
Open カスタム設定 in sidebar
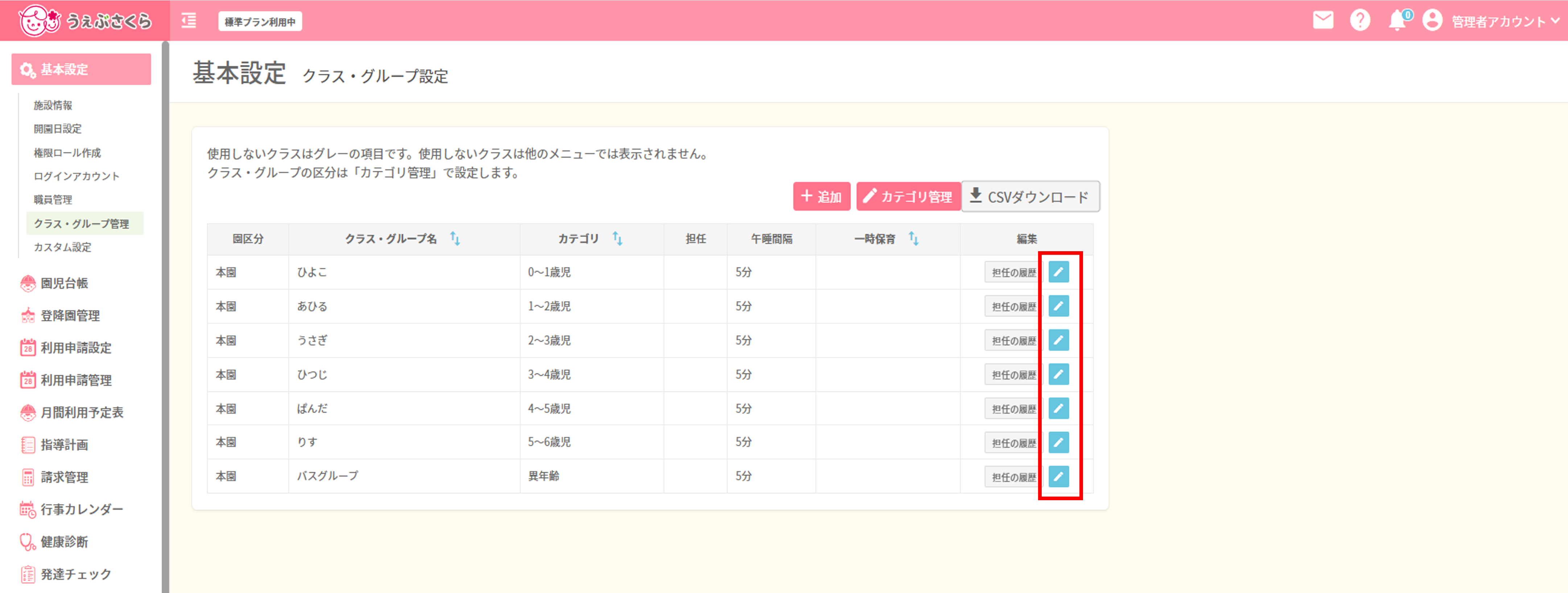[63, 247]
